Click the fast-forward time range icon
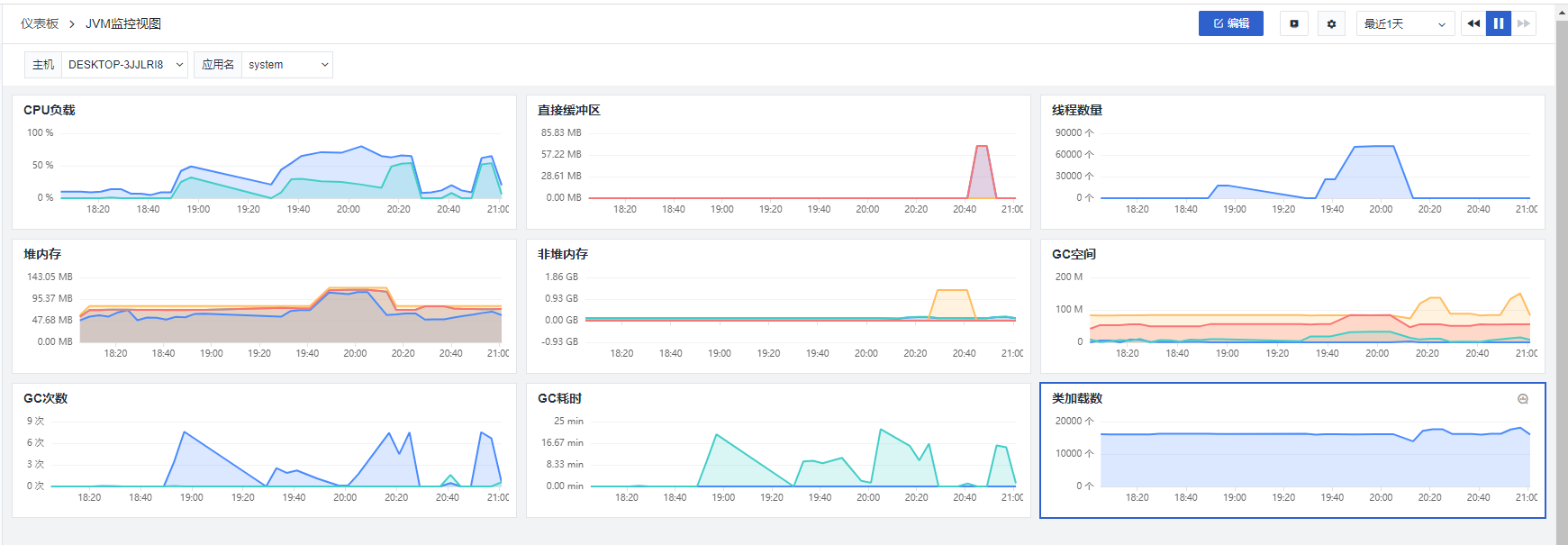Screen dimensions: 1568x545 pos(1524,23)
